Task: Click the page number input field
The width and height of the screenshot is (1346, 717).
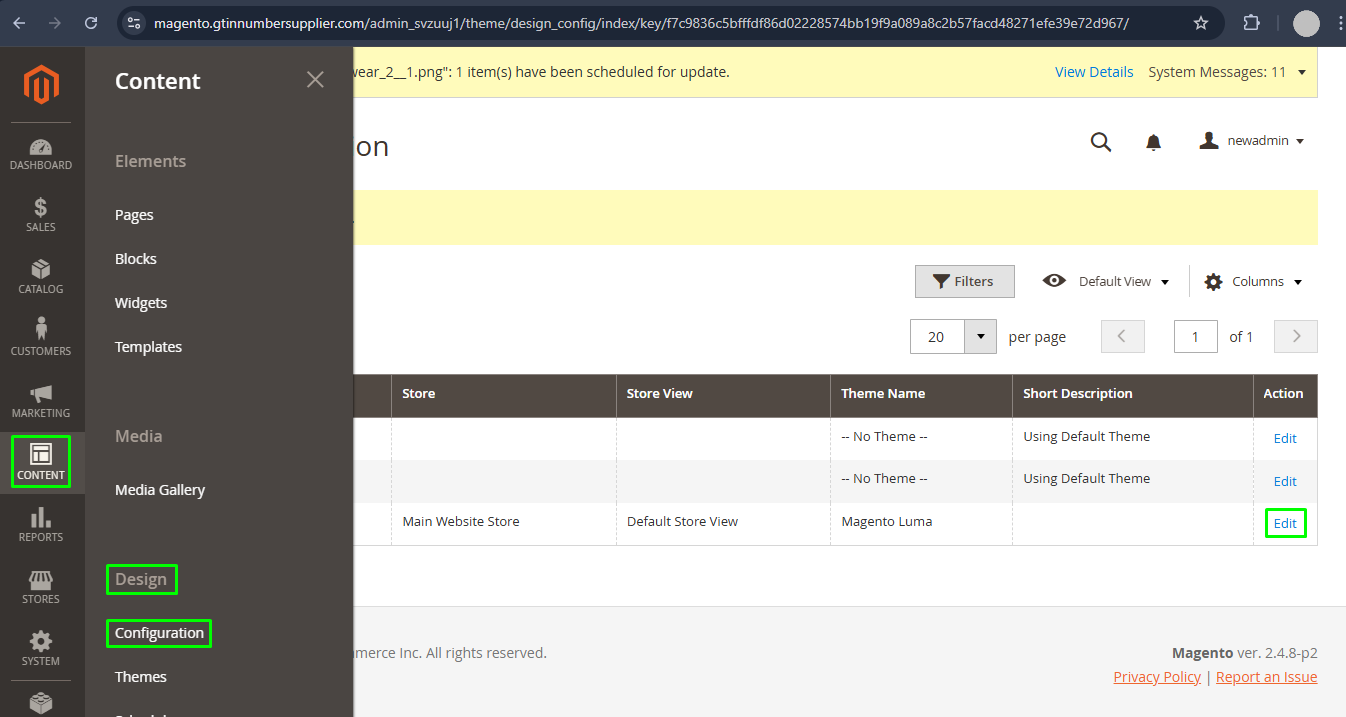Action: [x=1195, y=336]
